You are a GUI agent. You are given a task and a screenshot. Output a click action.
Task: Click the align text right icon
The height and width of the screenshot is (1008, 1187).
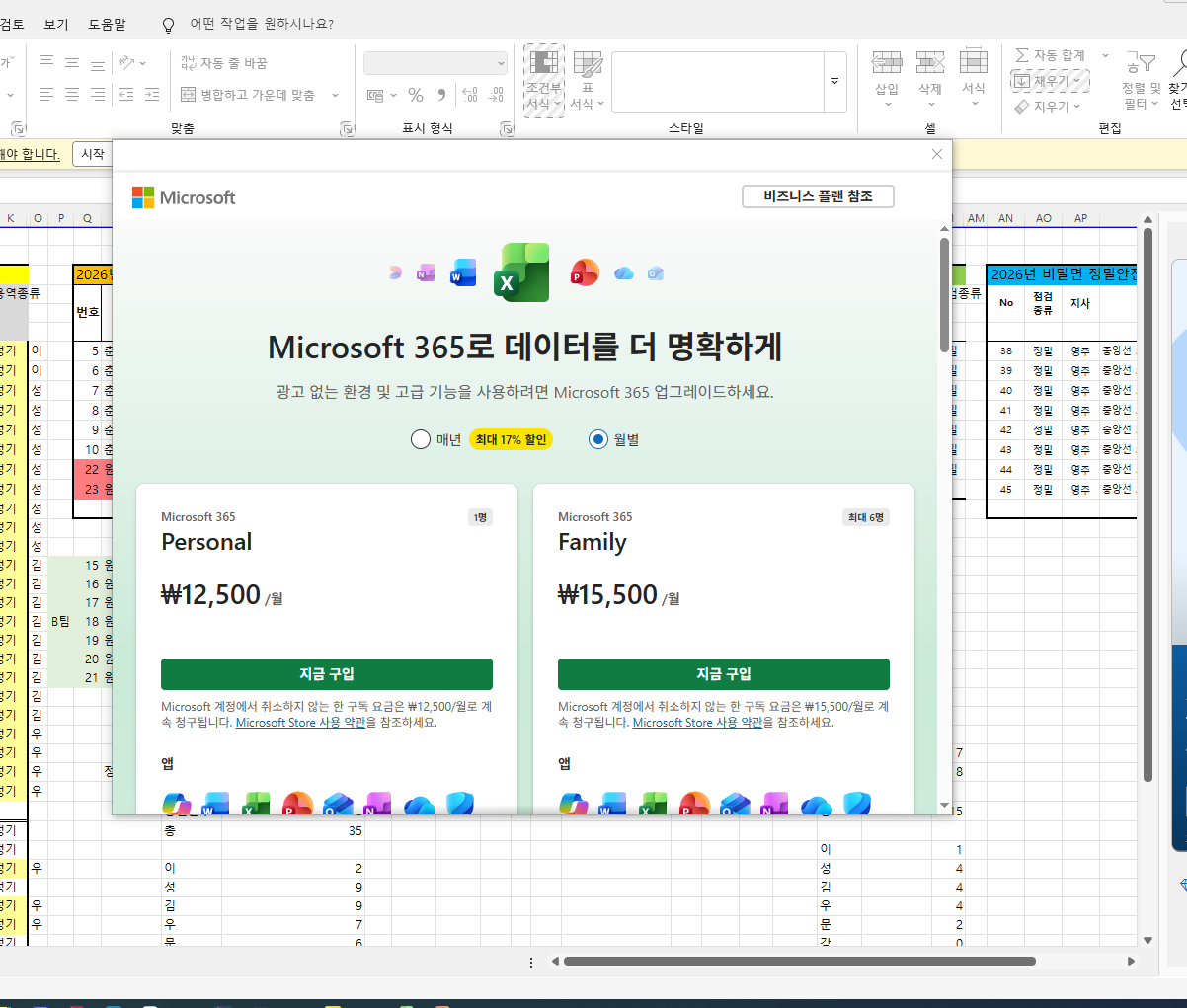coord(98,95)
